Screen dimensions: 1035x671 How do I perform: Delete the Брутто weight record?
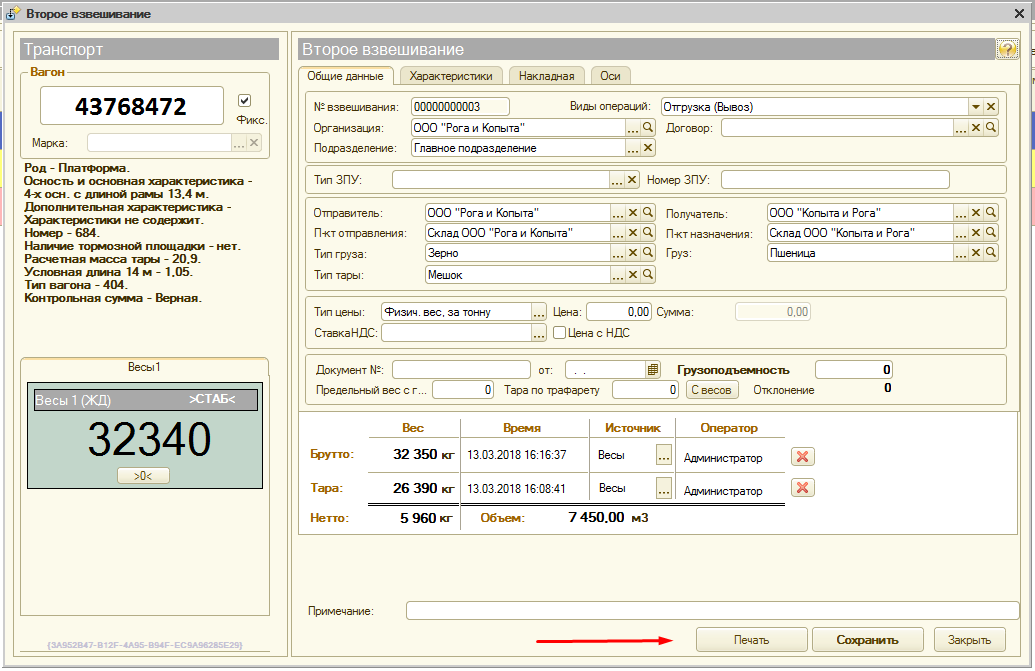pyautogui.click(x=802, y=457)
